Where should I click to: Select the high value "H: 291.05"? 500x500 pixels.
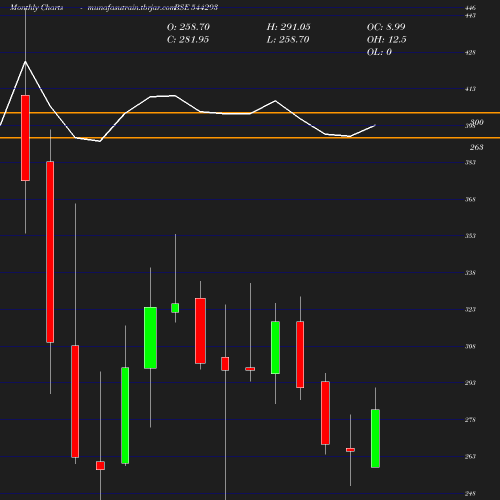(289, 27)
